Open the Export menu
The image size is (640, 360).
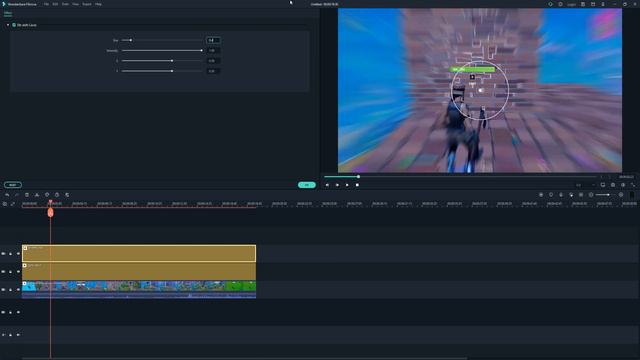[x=87, y=4]
